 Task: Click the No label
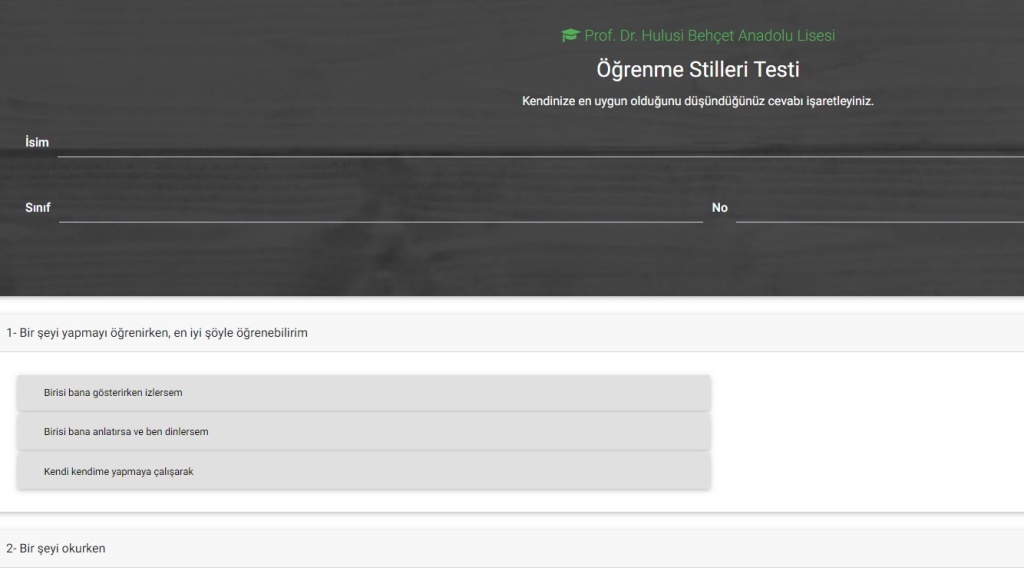(719, 208)
